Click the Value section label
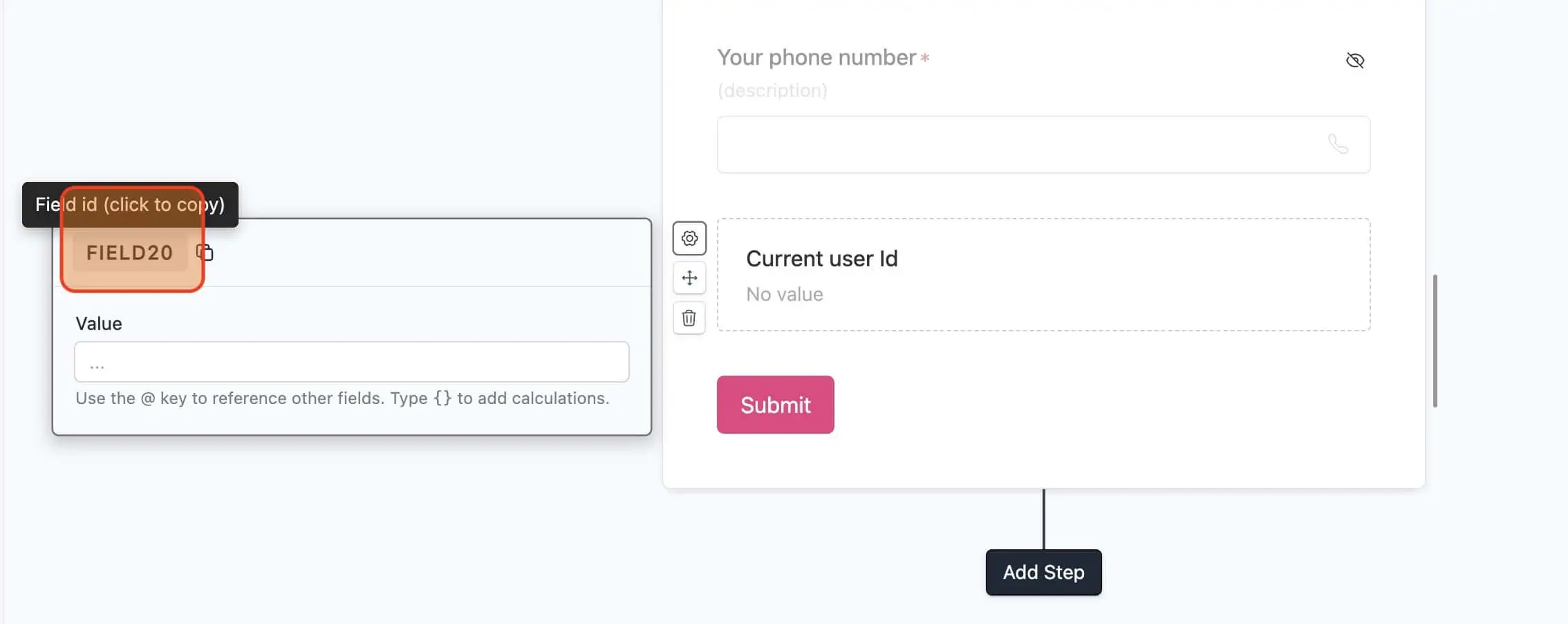This screenshot has height=624, width=1568. tap(98, 323)
